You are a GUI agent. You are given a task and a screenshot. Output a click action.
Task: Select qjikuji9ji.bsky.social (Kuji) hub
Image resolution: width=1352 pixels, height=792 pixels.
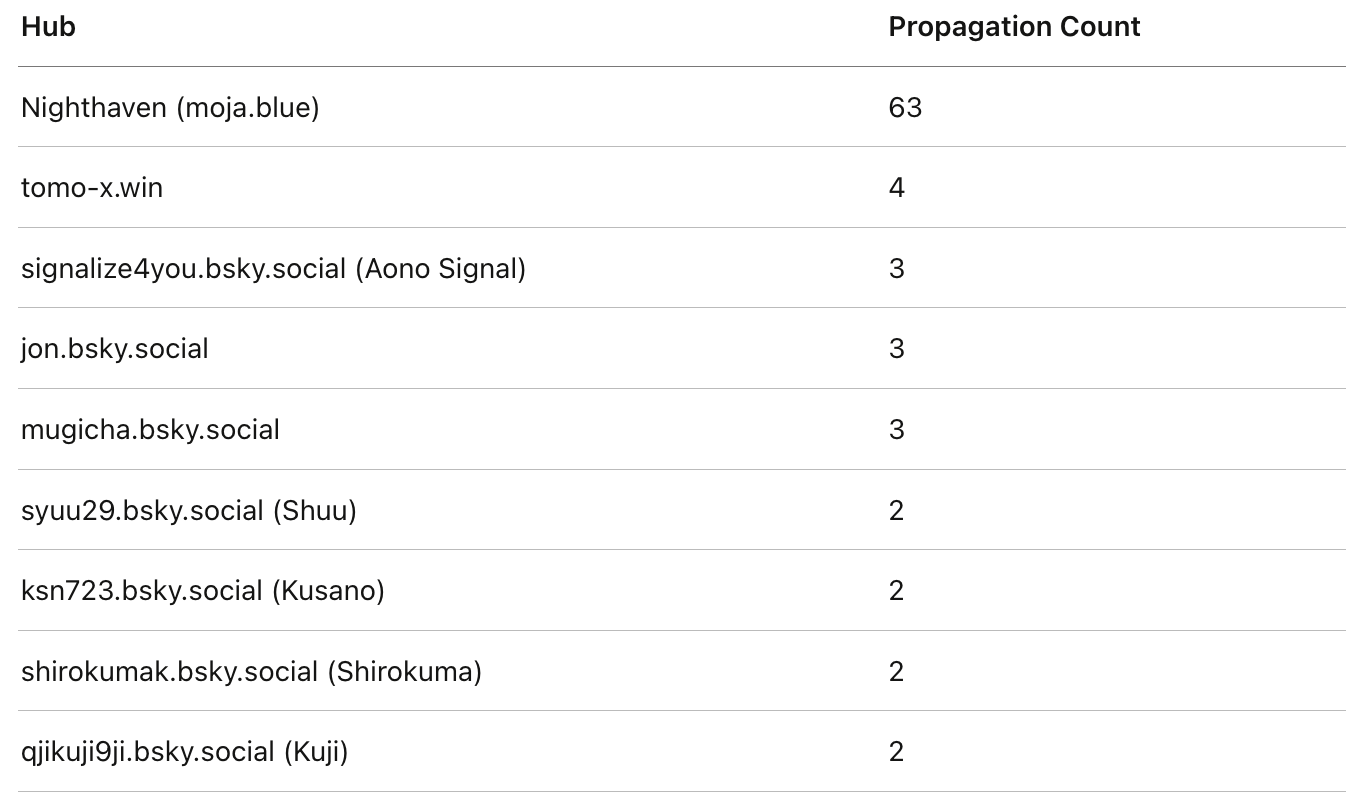(185, 751)
